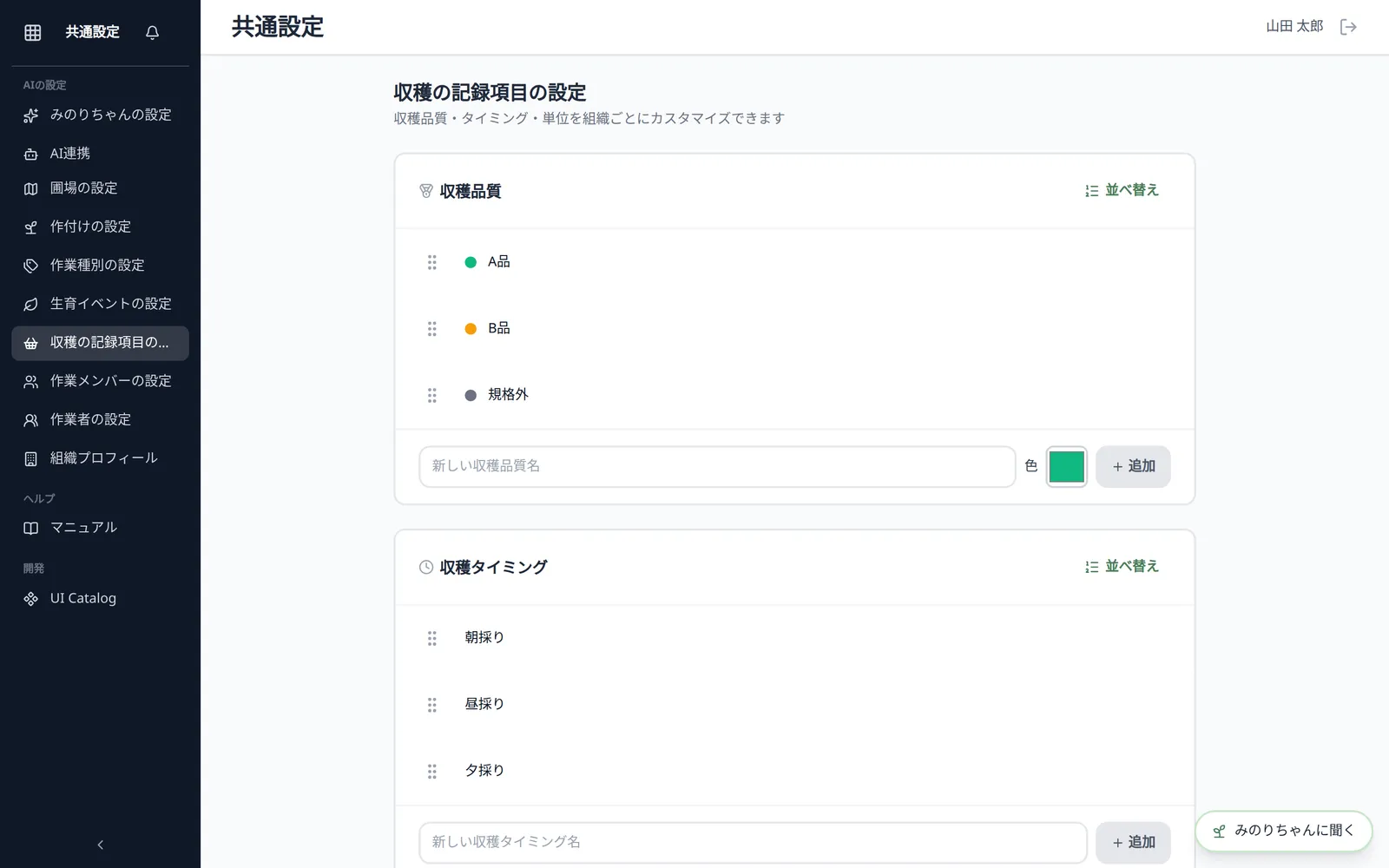Navigate to 生育イベントの設定
The image size is (1389, 868).
point(100,304)
